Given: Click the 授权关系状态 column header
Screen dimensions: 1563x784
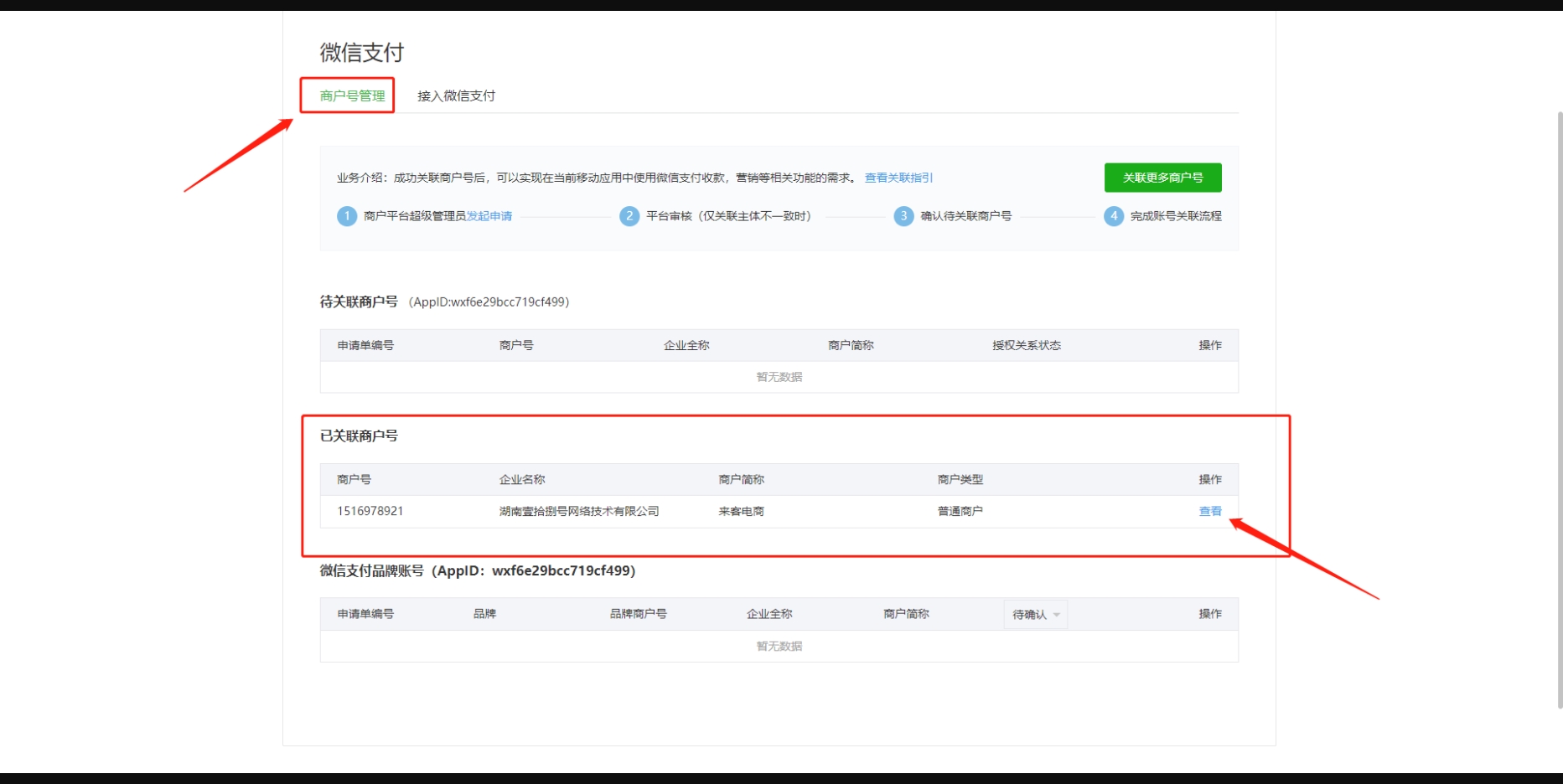Looking at the screenshot, I should (x=1026, y=345).
